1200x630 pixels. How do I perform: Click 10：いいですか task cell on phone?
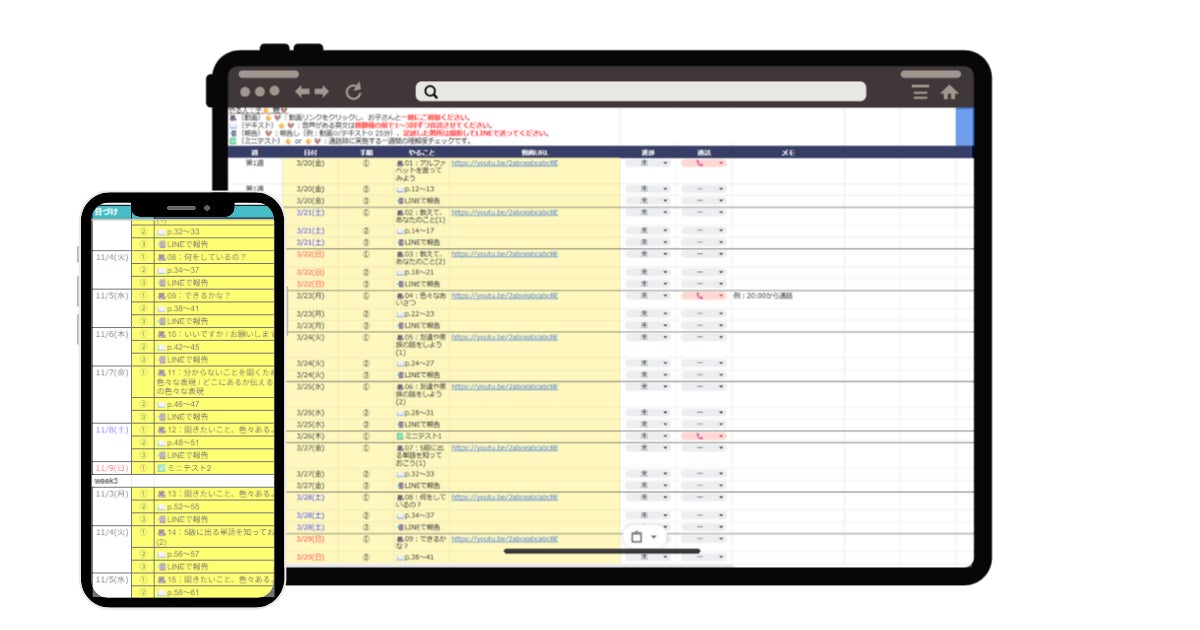point(214,334)
